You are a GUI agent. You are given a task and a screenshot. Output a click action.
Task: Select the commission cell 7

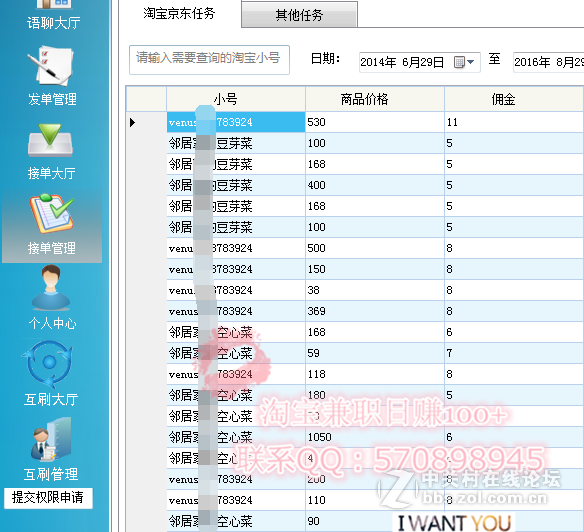(514, 353)
